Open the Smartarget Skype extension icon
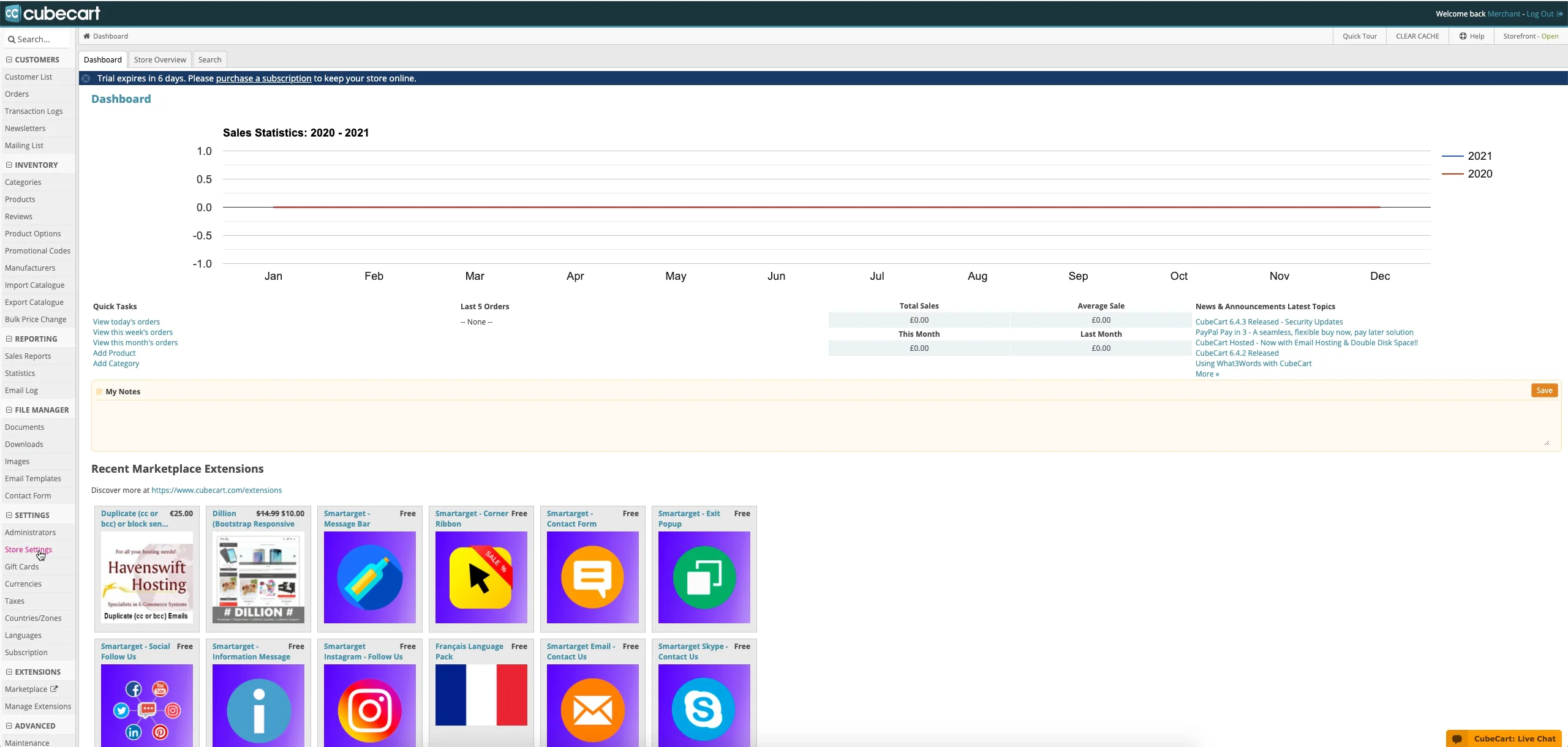1568x747 pixels. tap(704, 709)
